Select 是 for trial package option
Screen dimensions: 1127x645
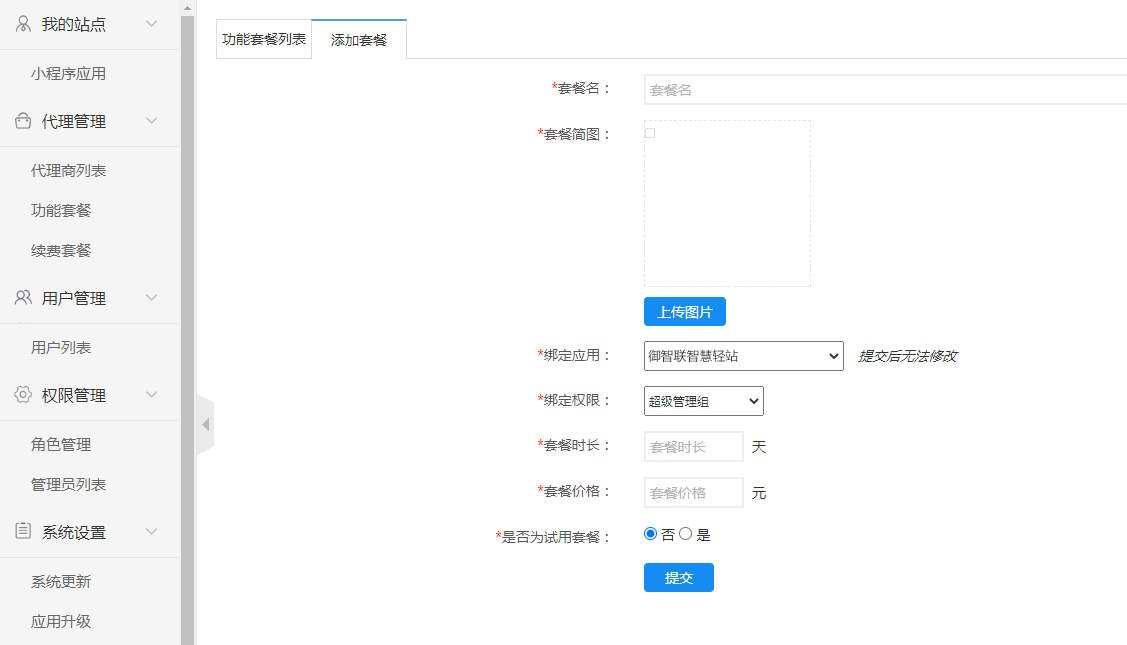tap(686, 534)
